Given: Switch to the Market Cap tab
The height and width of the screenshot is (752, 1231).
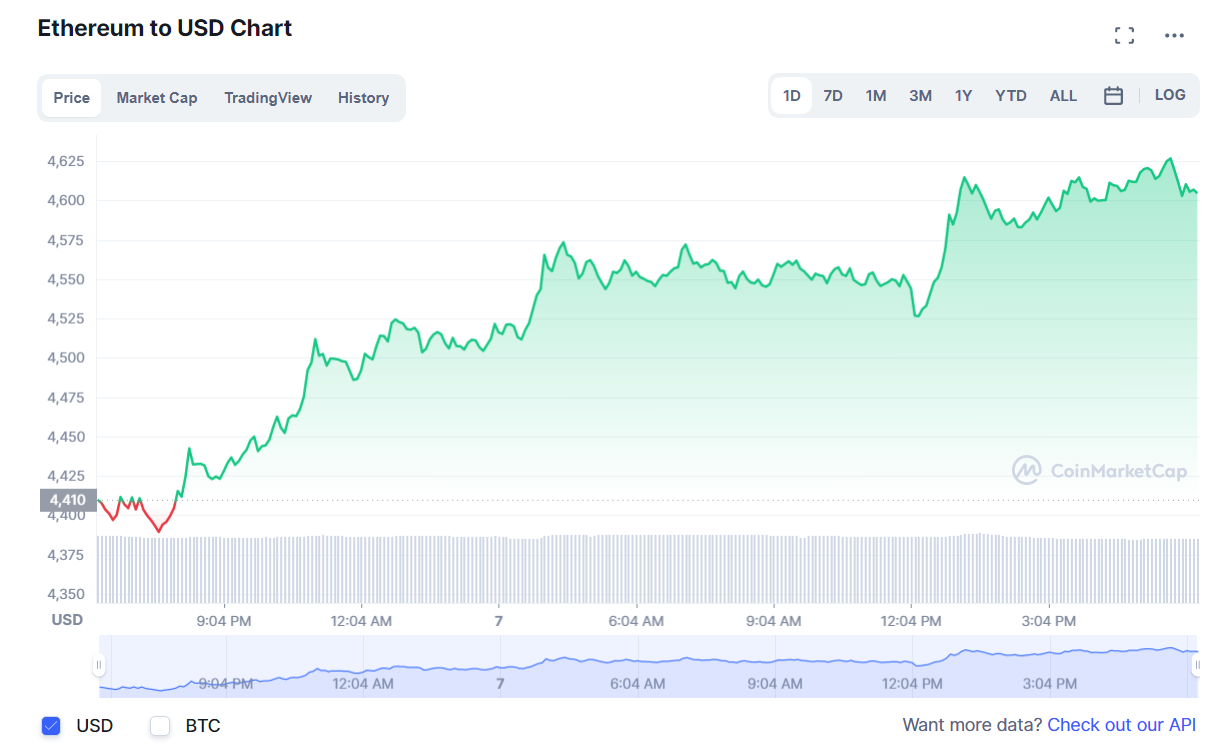Looking at the screenshot, I should (x=157, y=98).
